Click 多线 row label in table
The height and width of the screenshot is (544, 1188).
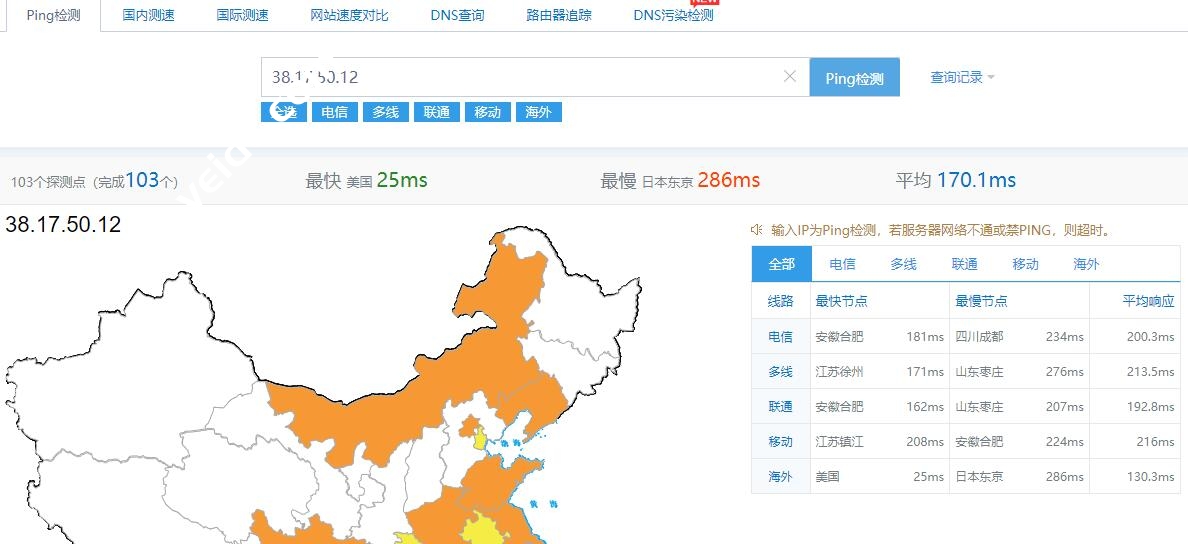click(x=780, y=371)
